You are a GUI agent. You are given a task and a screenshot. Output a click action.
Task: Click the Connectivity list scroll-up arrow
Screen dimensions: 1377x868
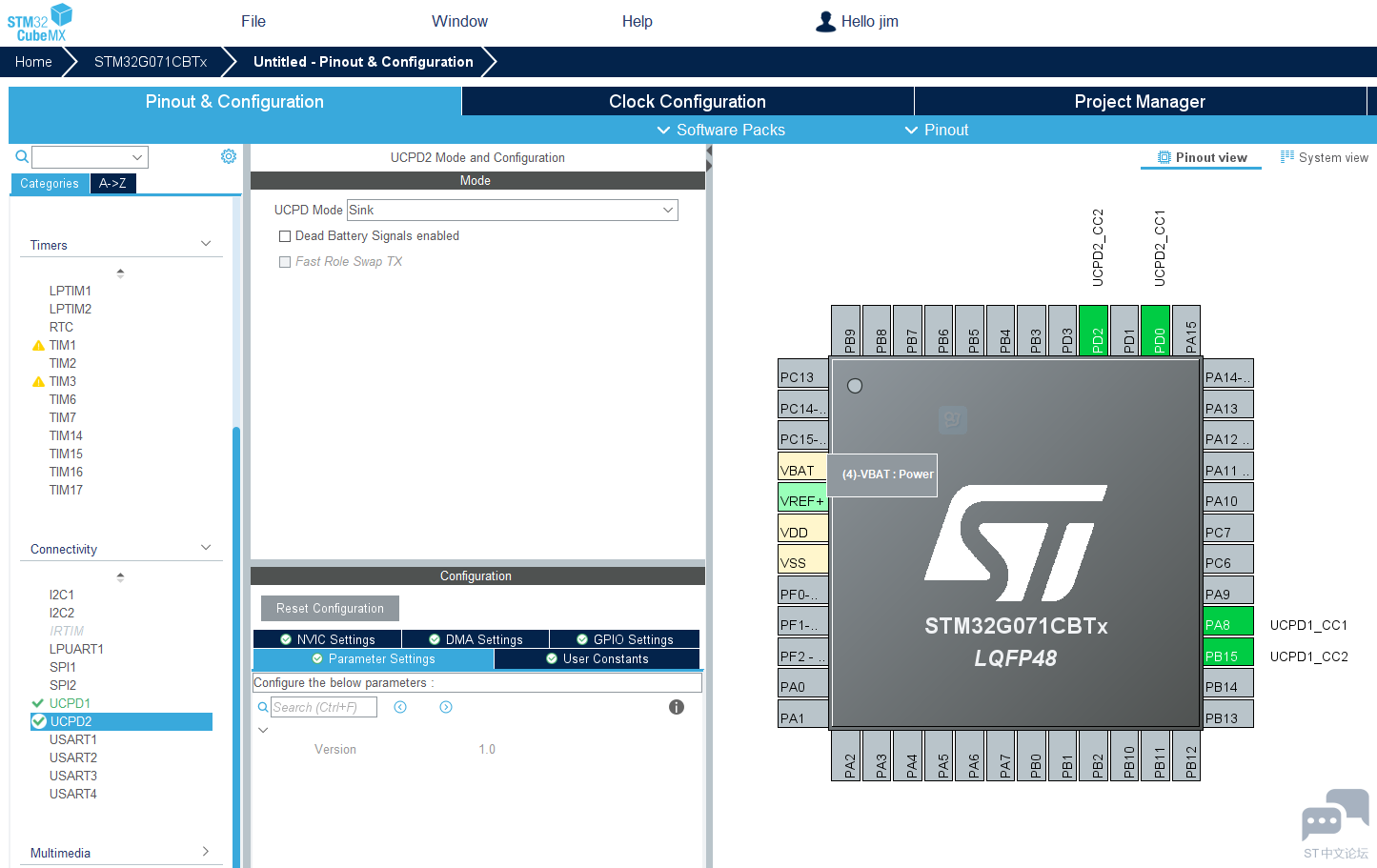pyautogui.click(x=120, y=577)
